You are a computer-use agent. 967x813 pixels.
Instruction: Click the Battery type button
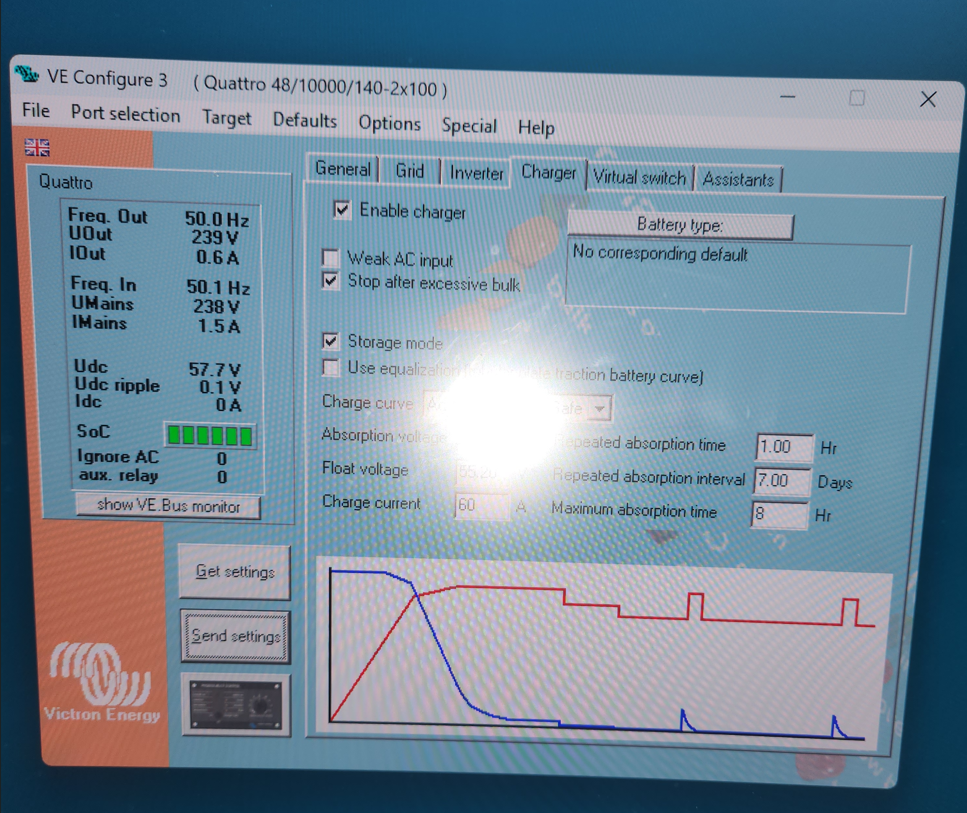680,225
